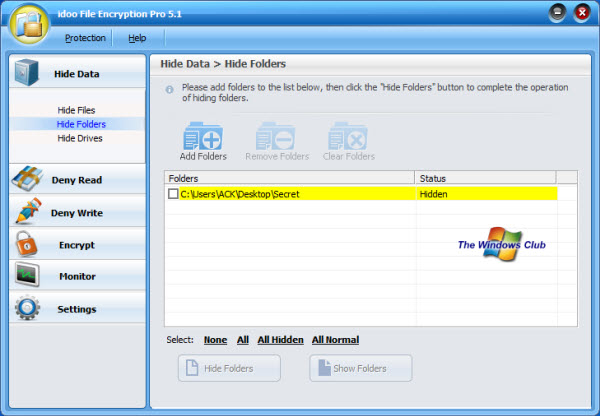Select Hide Drives in the sidebar
This screenshot has width=600, height=416.
coord(80,138)
